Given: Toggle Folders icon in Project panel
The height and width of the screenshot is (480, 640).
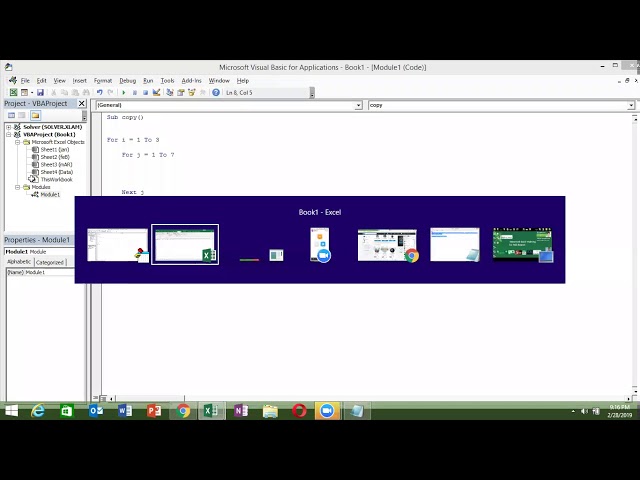Looking at the screenshot, I should (x=36, y=116).
